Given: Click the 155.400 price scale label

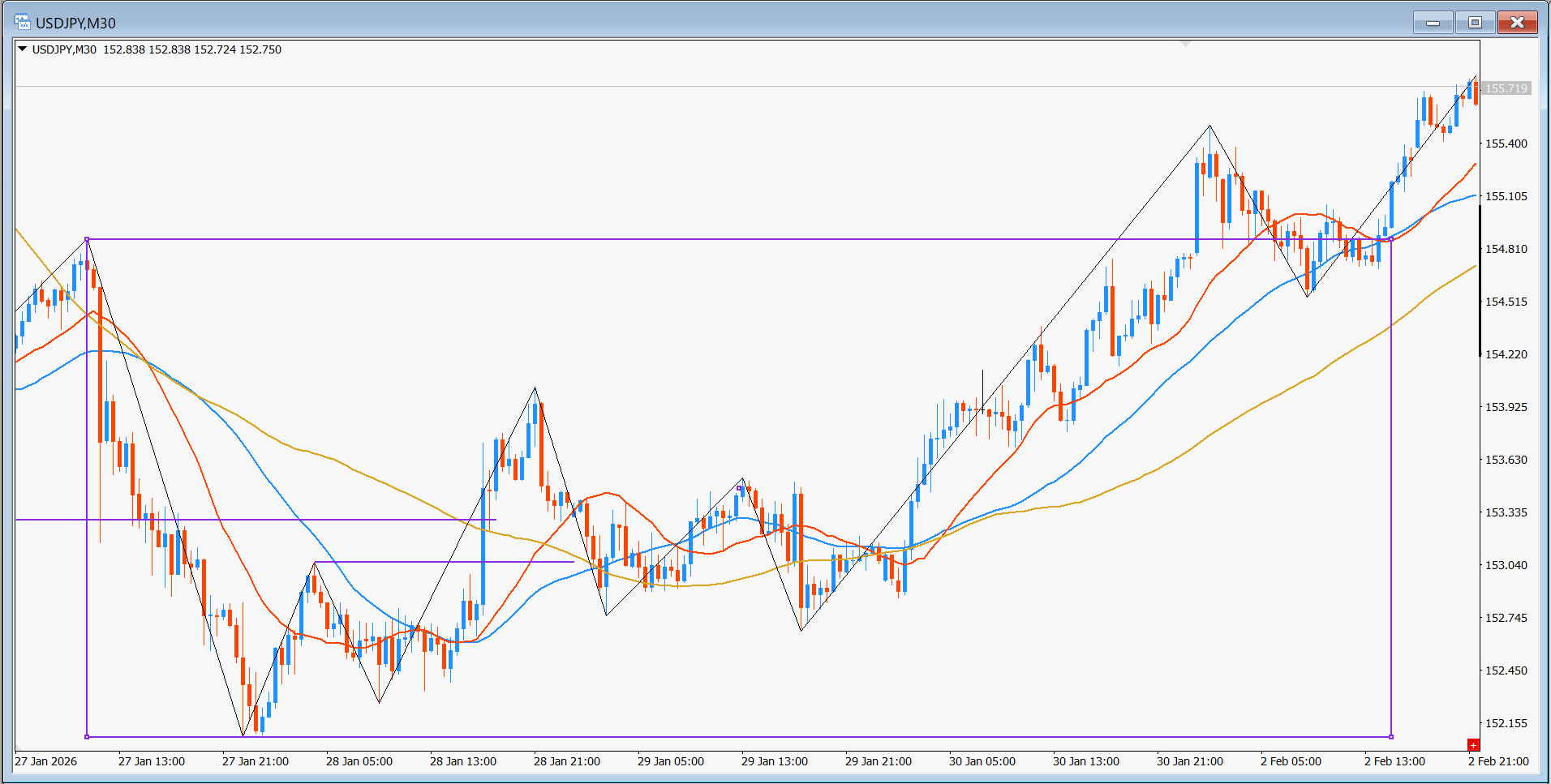Looking at the screenshot, I should (1506, 144).
